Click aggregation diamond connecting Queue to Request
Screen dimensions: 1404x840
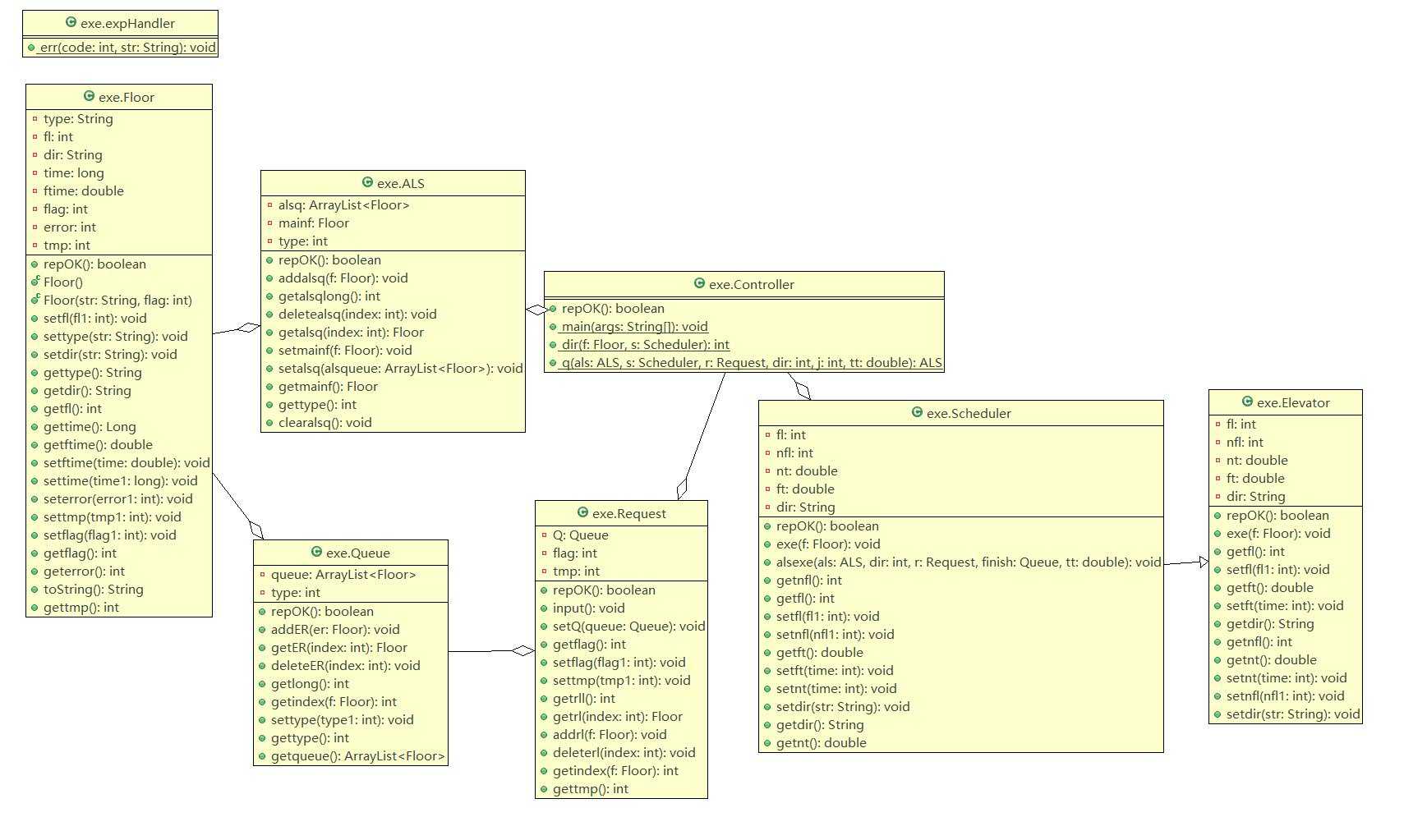[522, 650]
